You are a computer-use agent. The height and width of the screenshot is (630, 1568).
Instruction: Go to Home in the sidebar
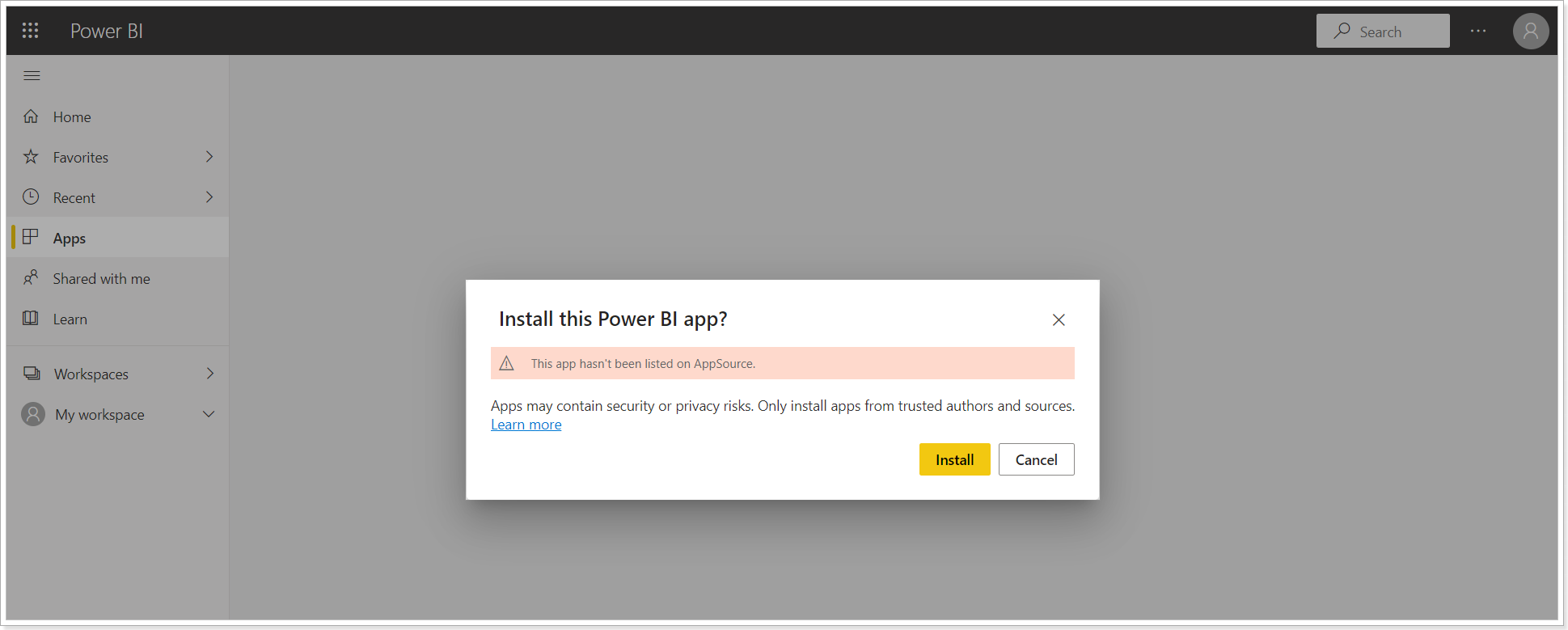(118, 116)
